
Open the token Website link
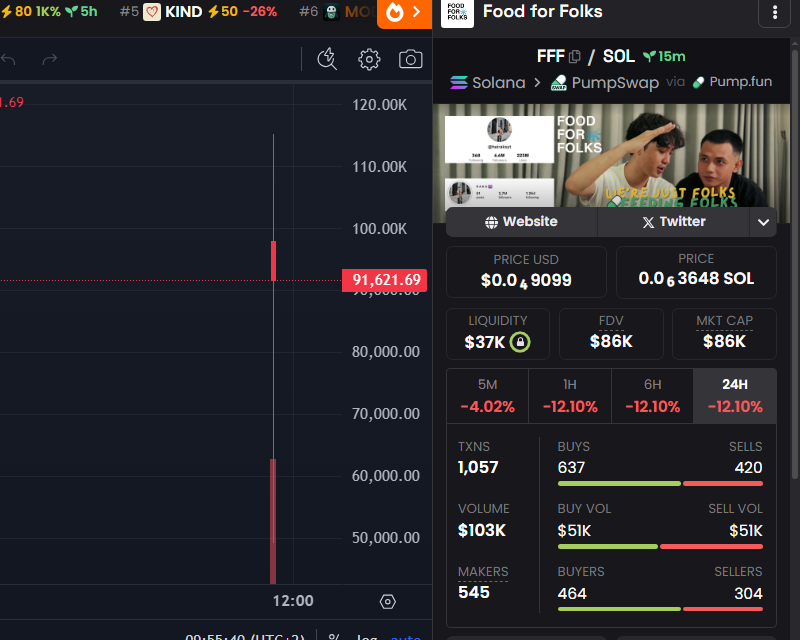tap(521, 221)
